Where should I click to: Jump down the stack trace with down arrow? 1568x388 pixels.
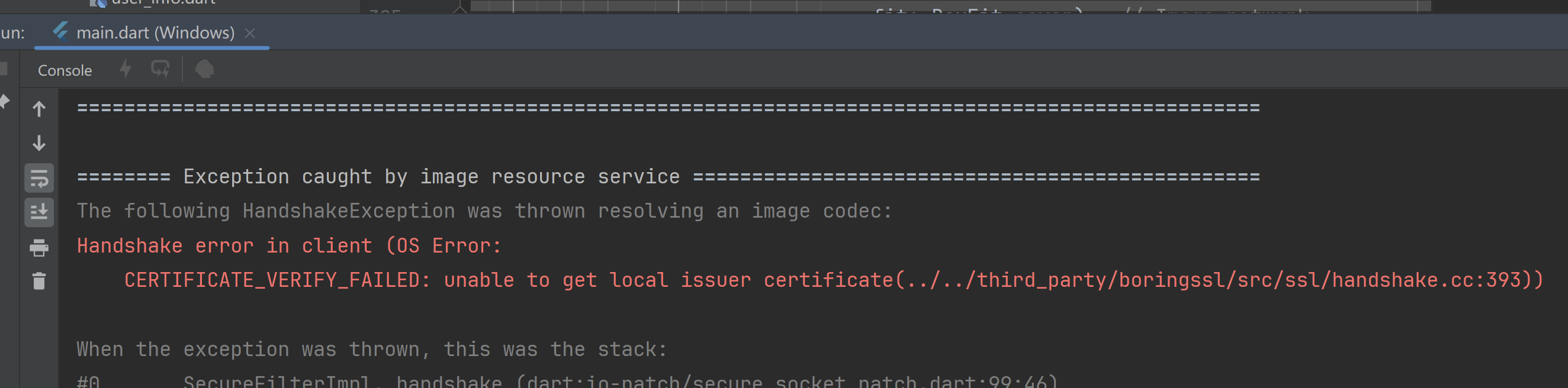[x=39, y=143]
